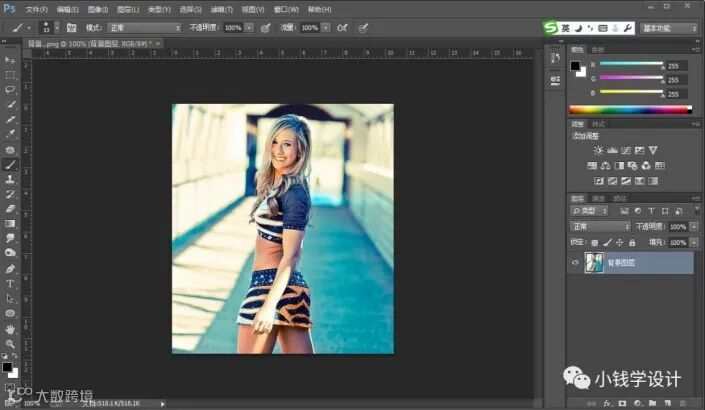Open the 文件(F) menu
This screenshot has width=705, height=410.
[36, 9]
